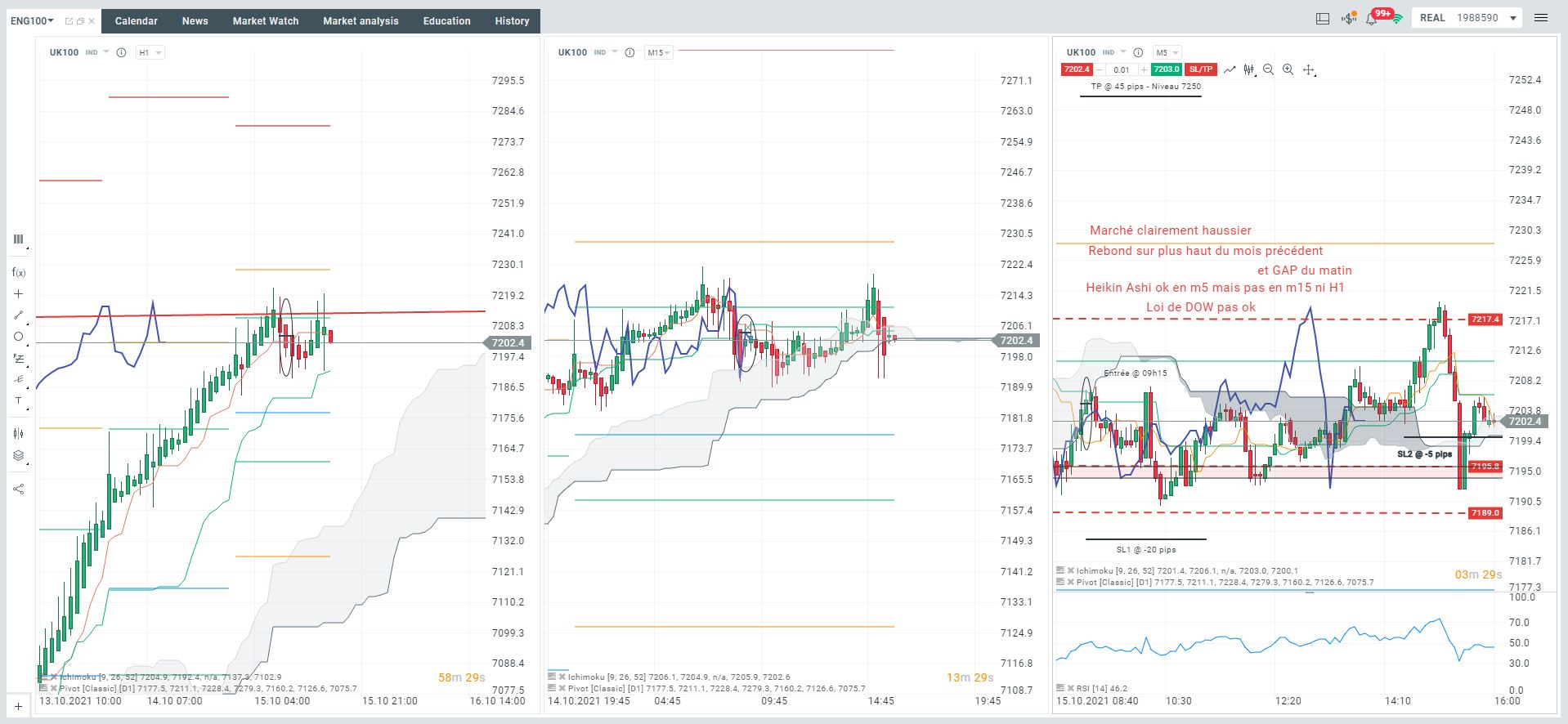Expand the H1 timeframe dropdown
Viewport: 1568px width, 724px height.
click(150, 52)
